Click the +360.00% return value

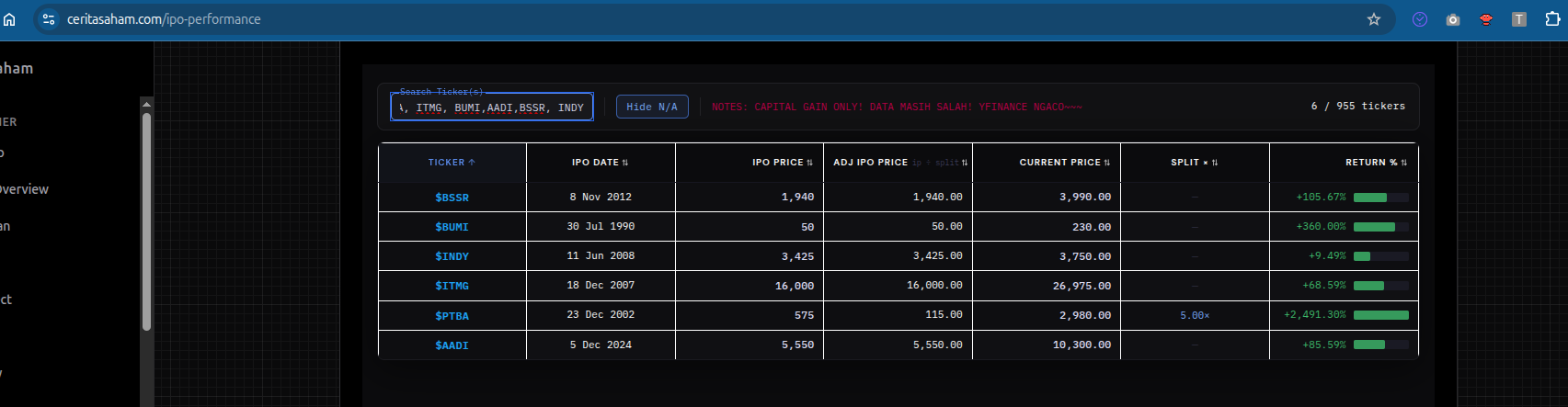[1321, 226]
